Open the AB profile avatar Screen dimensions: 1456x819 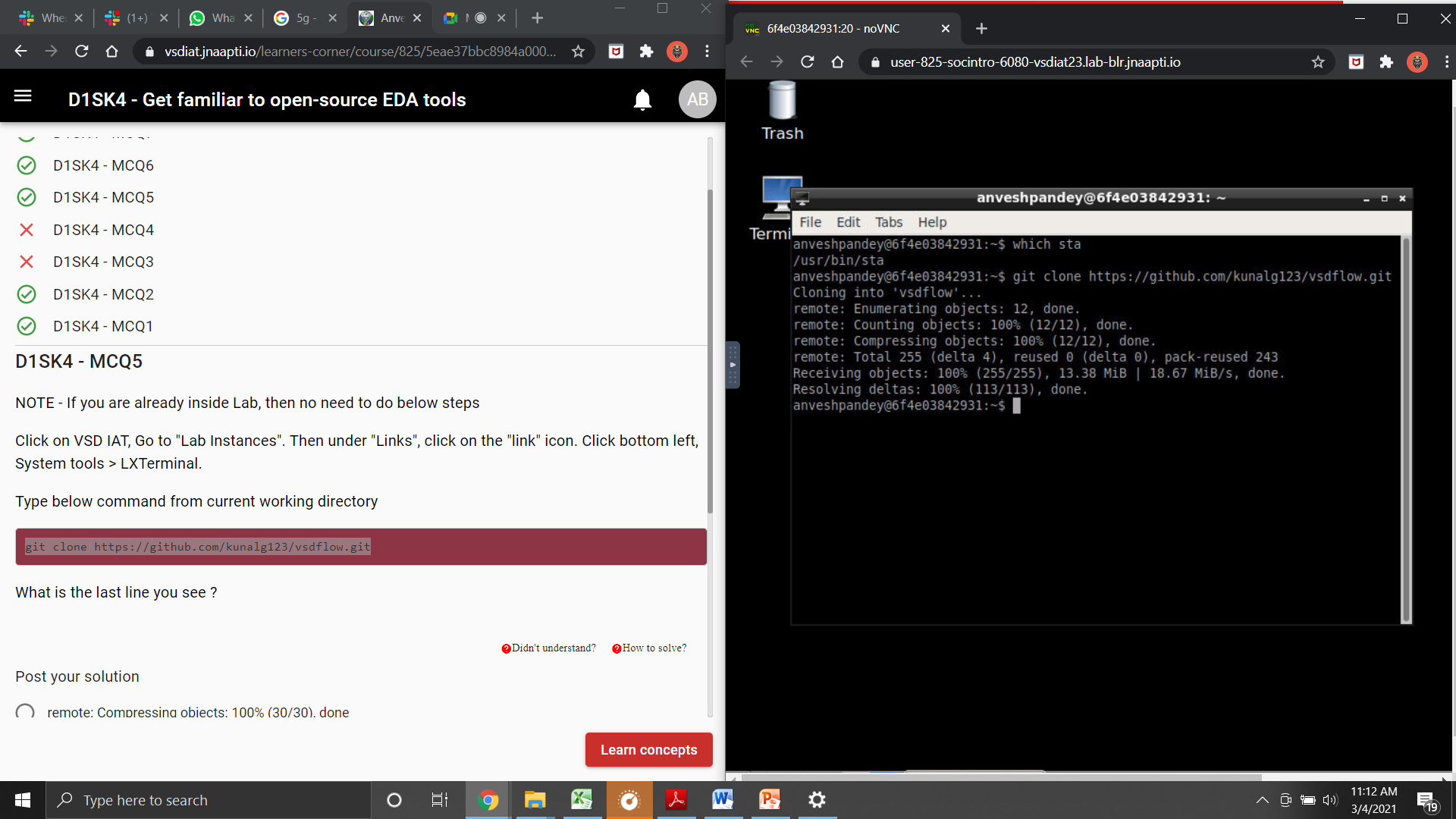tap(697, 99)
